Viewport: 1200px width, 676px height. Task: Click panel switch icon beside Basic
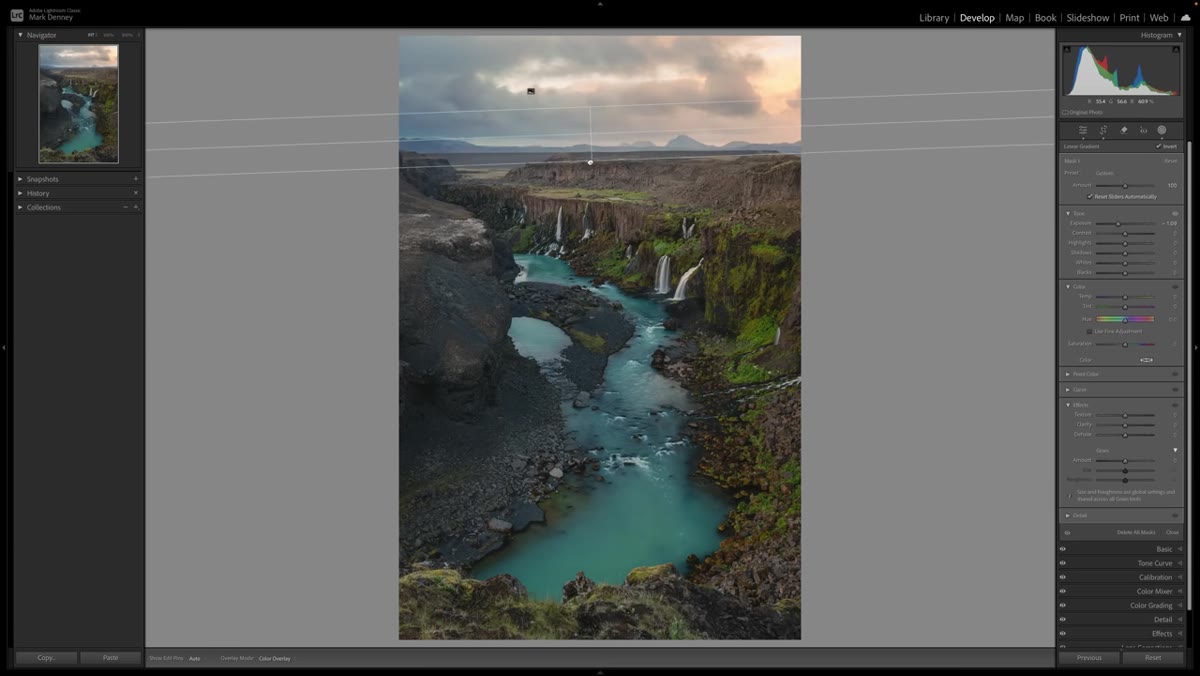1180,549
